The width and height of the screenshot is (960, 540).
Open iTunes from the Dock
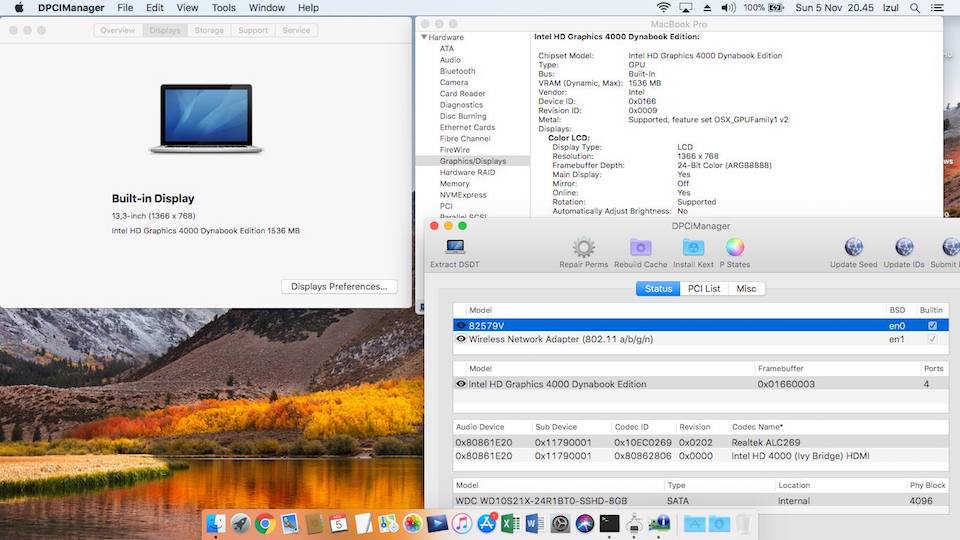pos(462,523)
